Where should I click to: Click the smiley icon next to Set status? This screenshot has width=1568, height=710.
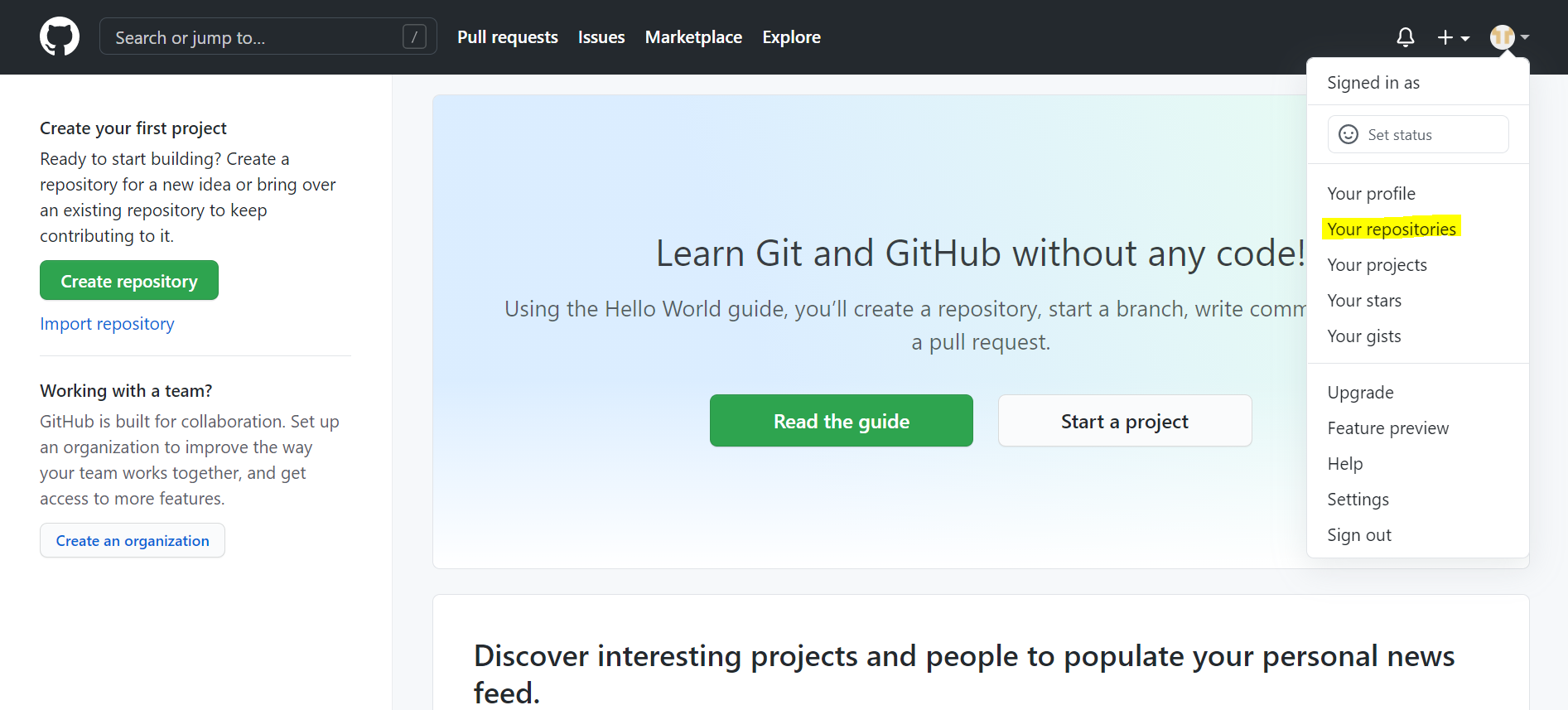pos(1348,134)
